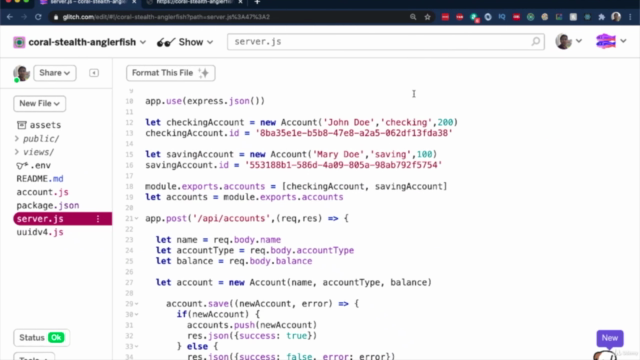The image size is (640, 360).
Task: Click the '/api/accounts' route string
Action: click(x=231, y=218)
